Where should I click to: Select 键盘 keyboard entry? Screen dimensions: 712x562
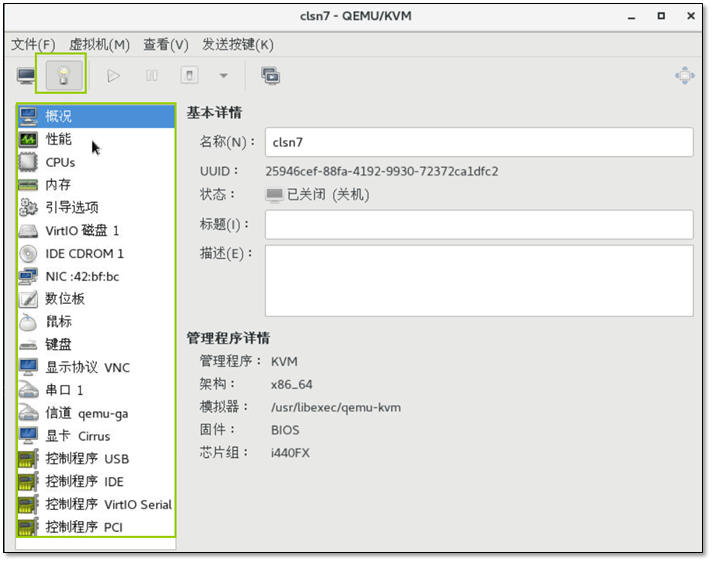[x=96, y=345]
